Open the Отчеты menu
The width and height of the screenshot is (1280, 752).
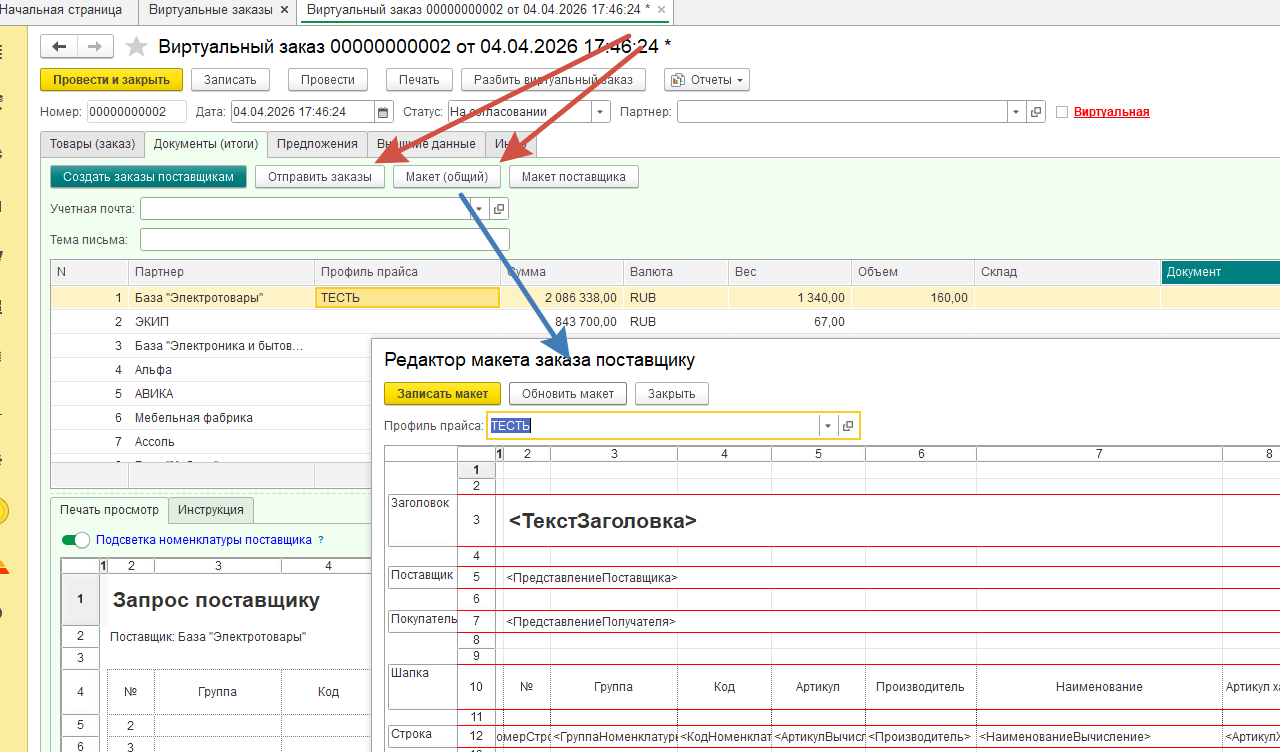[x=707, y=80]
